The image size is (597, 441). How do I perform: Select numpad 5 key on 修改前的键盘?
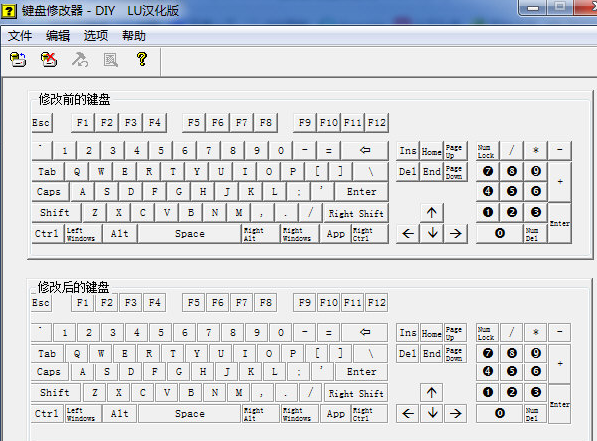(x=512, y=191)
